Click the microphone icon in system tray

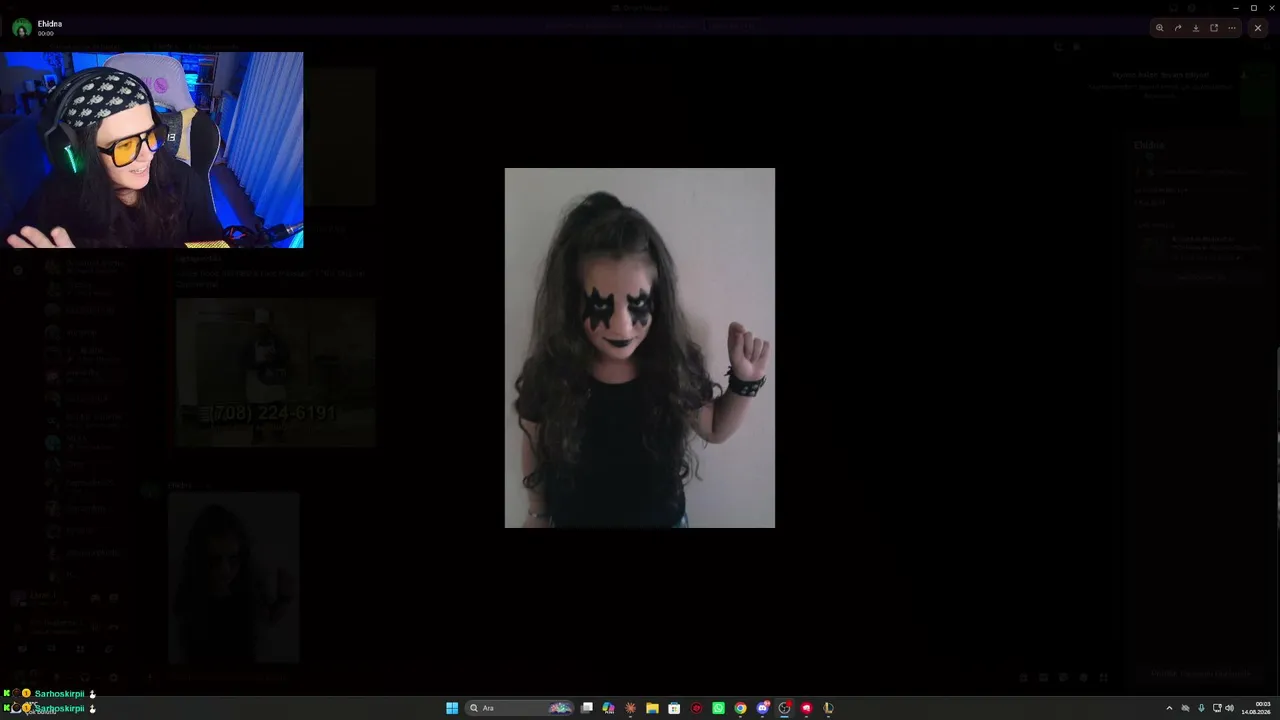[x=1201, y=708]
